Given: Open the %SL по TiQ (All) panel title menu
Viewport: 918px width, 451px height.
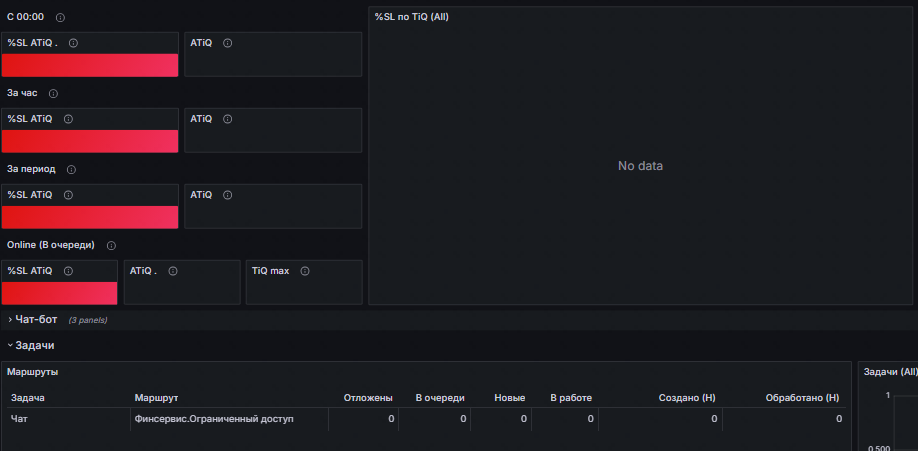Looking at the screenshot, I should [412, 17].
